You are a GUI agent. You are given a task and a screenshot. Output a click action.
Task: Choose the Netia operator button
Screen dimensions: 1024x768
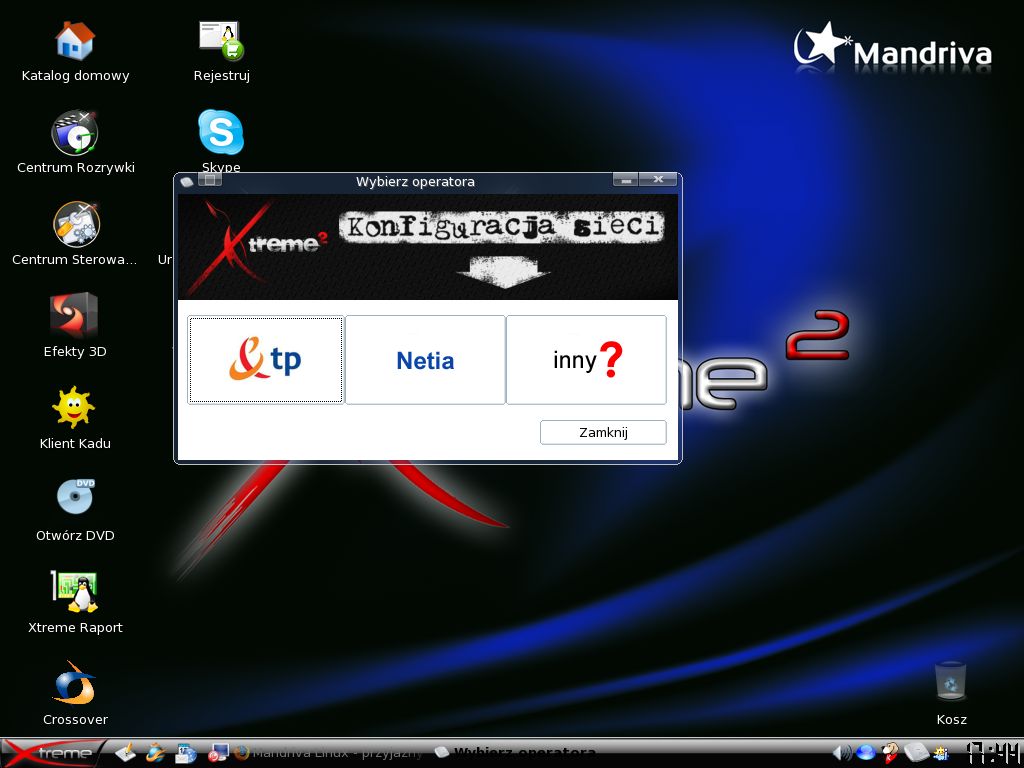pos(425,360)
